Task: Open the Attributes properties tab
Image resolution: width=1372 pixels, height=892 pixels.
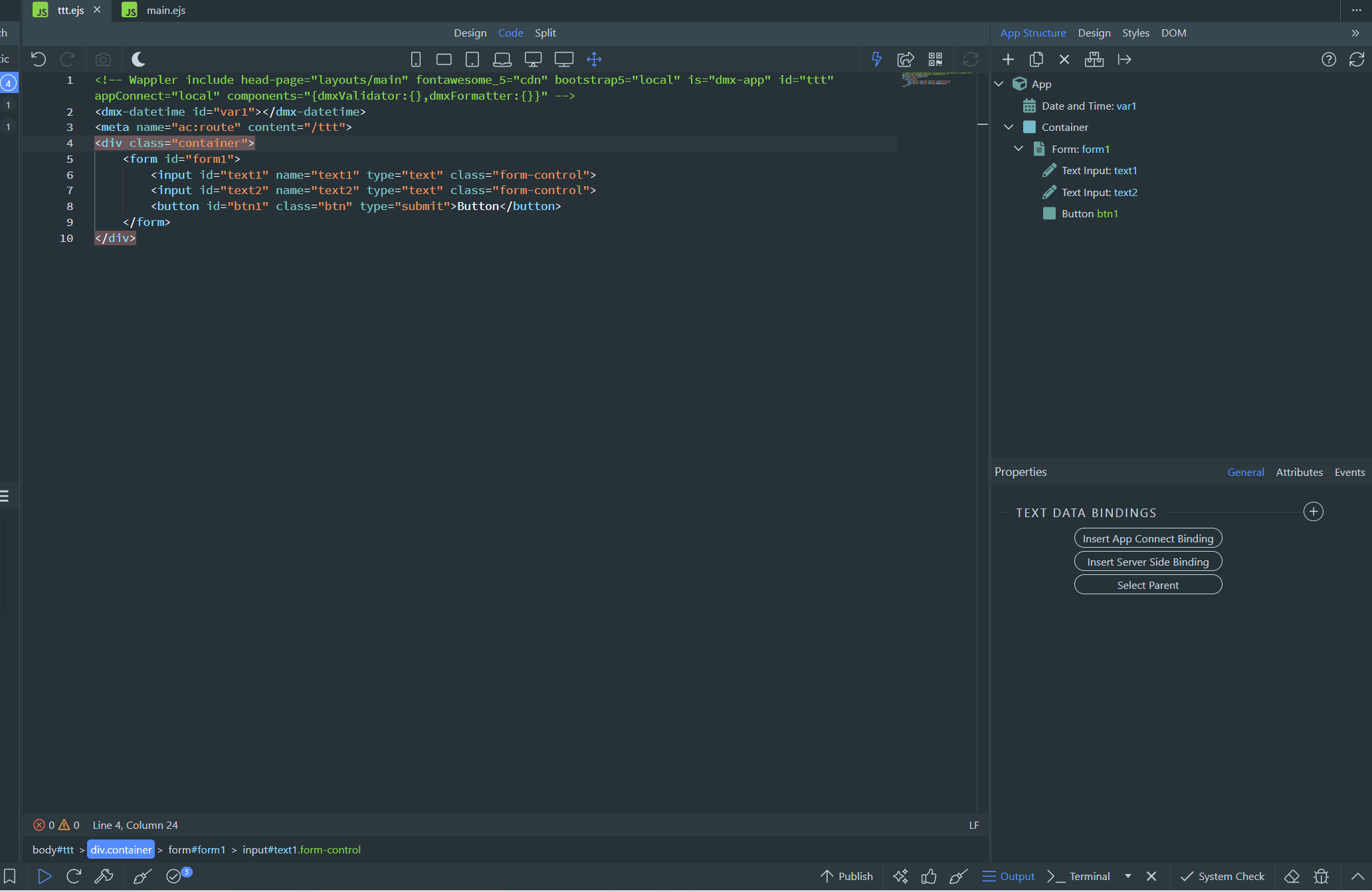Action: pos(1299,472)
